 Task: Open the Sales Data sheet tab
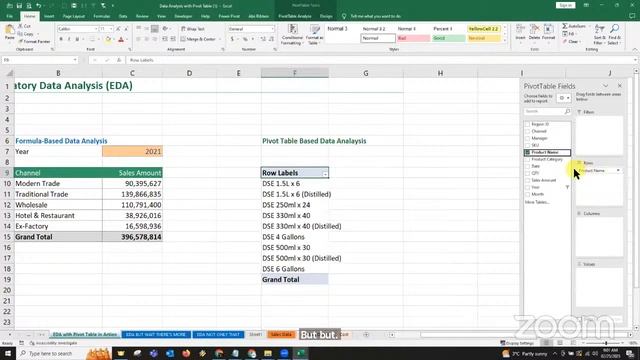click(281, 335)
